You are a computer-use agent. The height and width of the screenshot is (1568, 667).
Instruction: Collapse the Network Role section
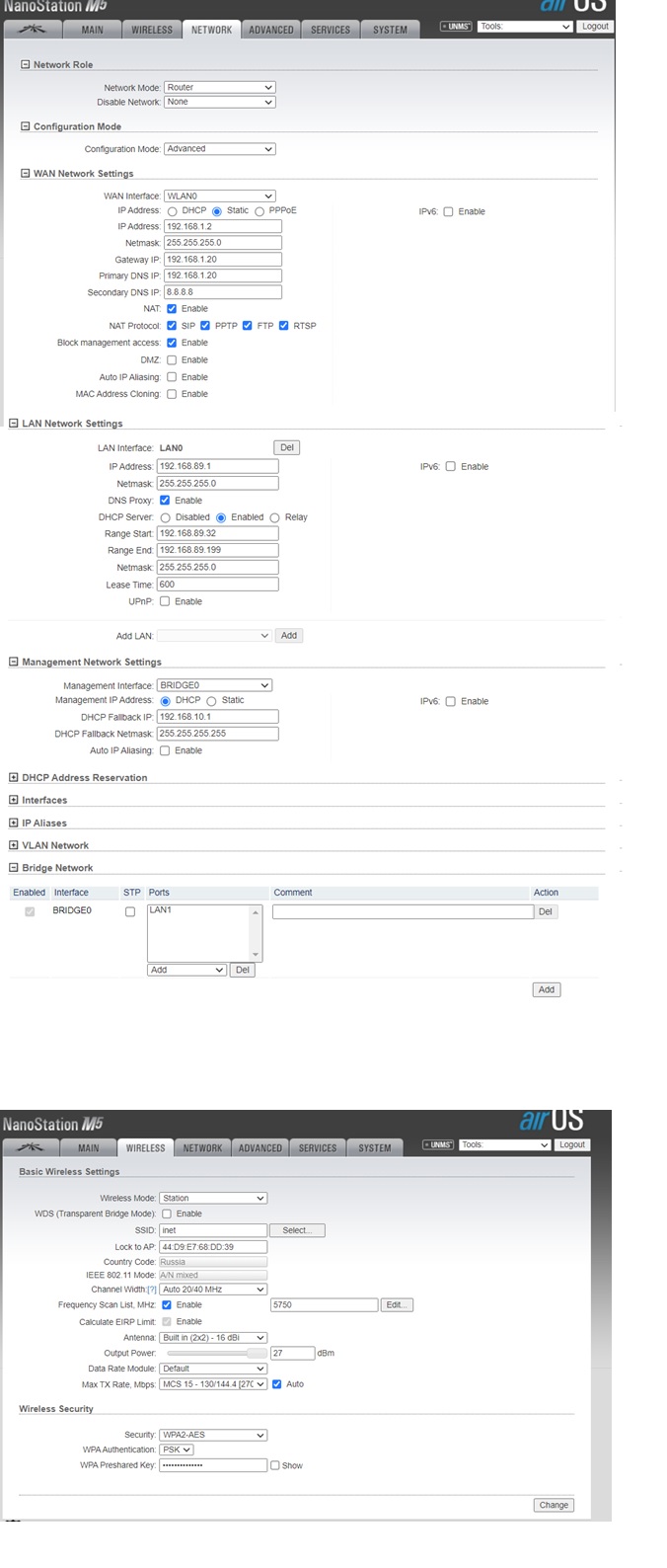pyautogui.click(x=26, y=64)
